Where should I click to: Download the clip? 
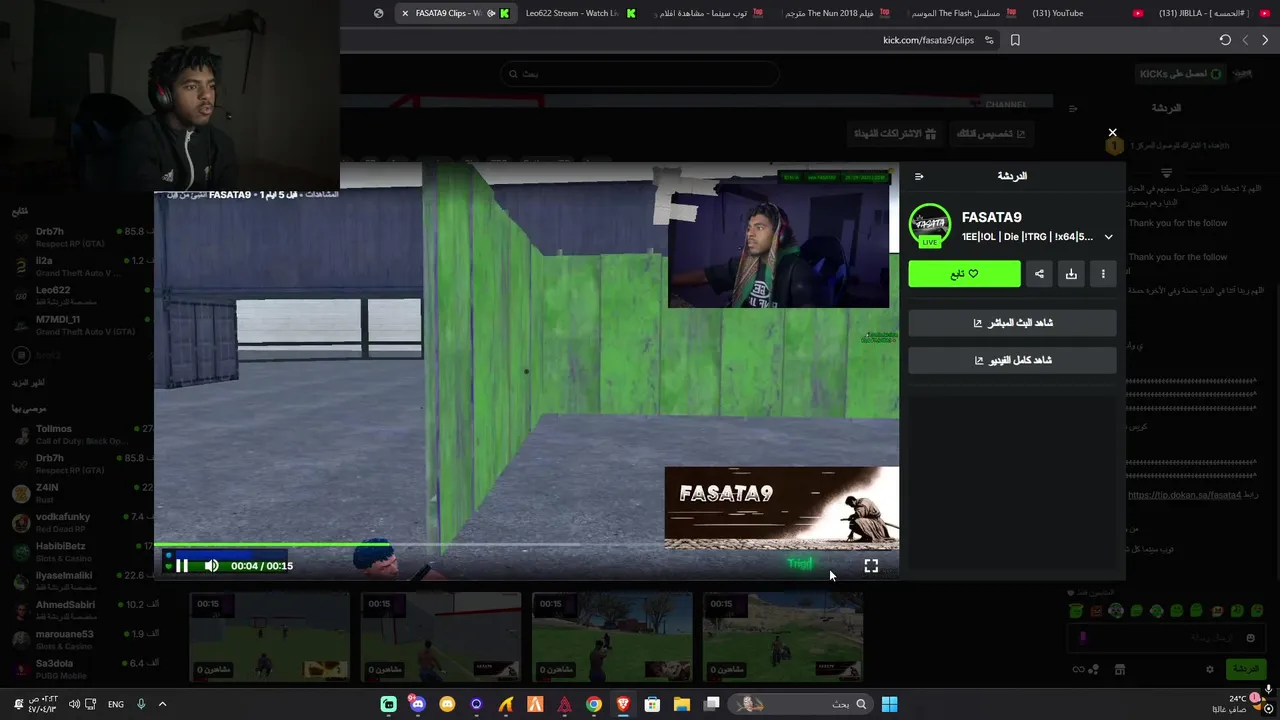1071,274
